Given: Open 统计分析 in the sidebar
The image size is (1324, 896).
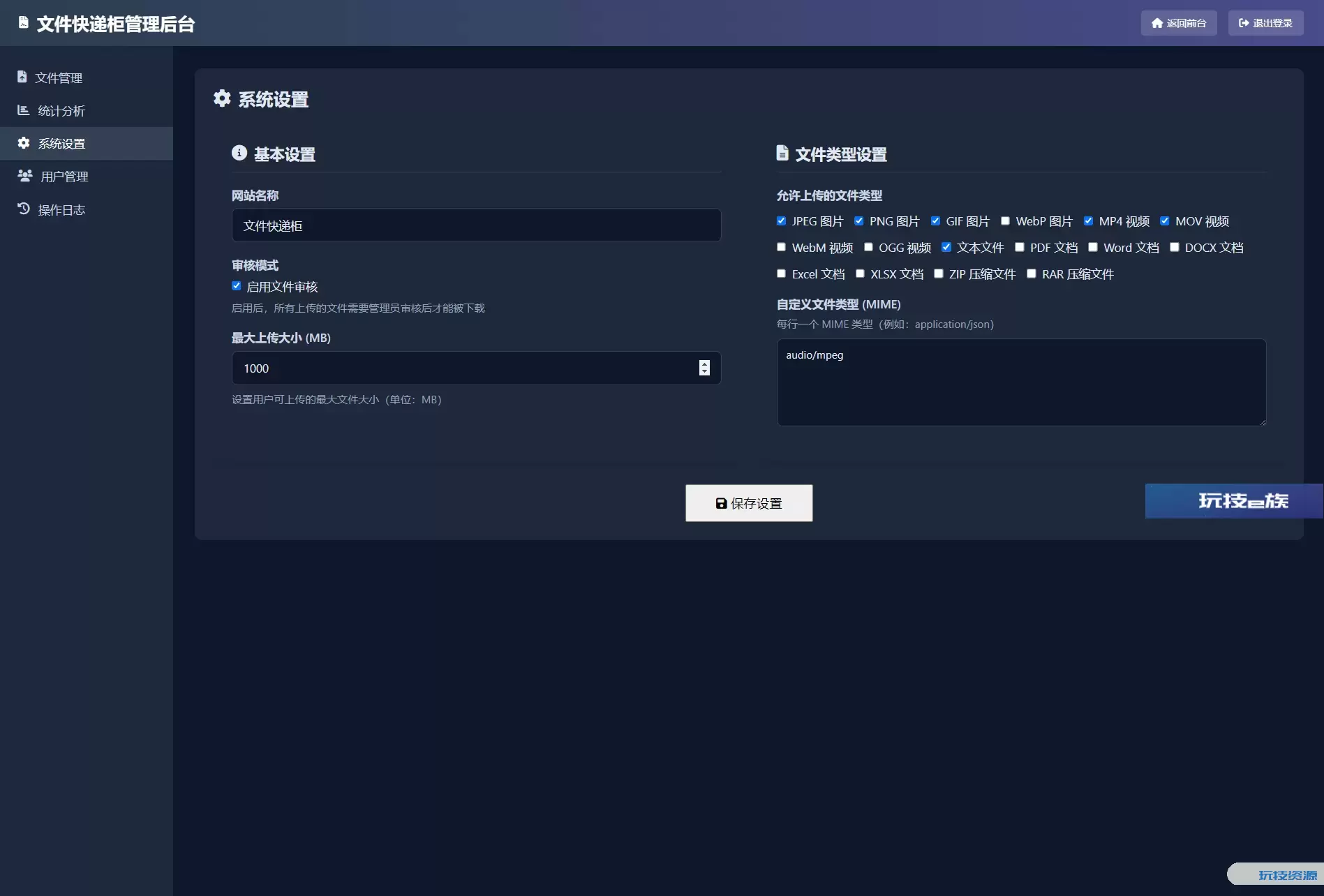Looking at the screenshot, I should (x=87, y=110).
